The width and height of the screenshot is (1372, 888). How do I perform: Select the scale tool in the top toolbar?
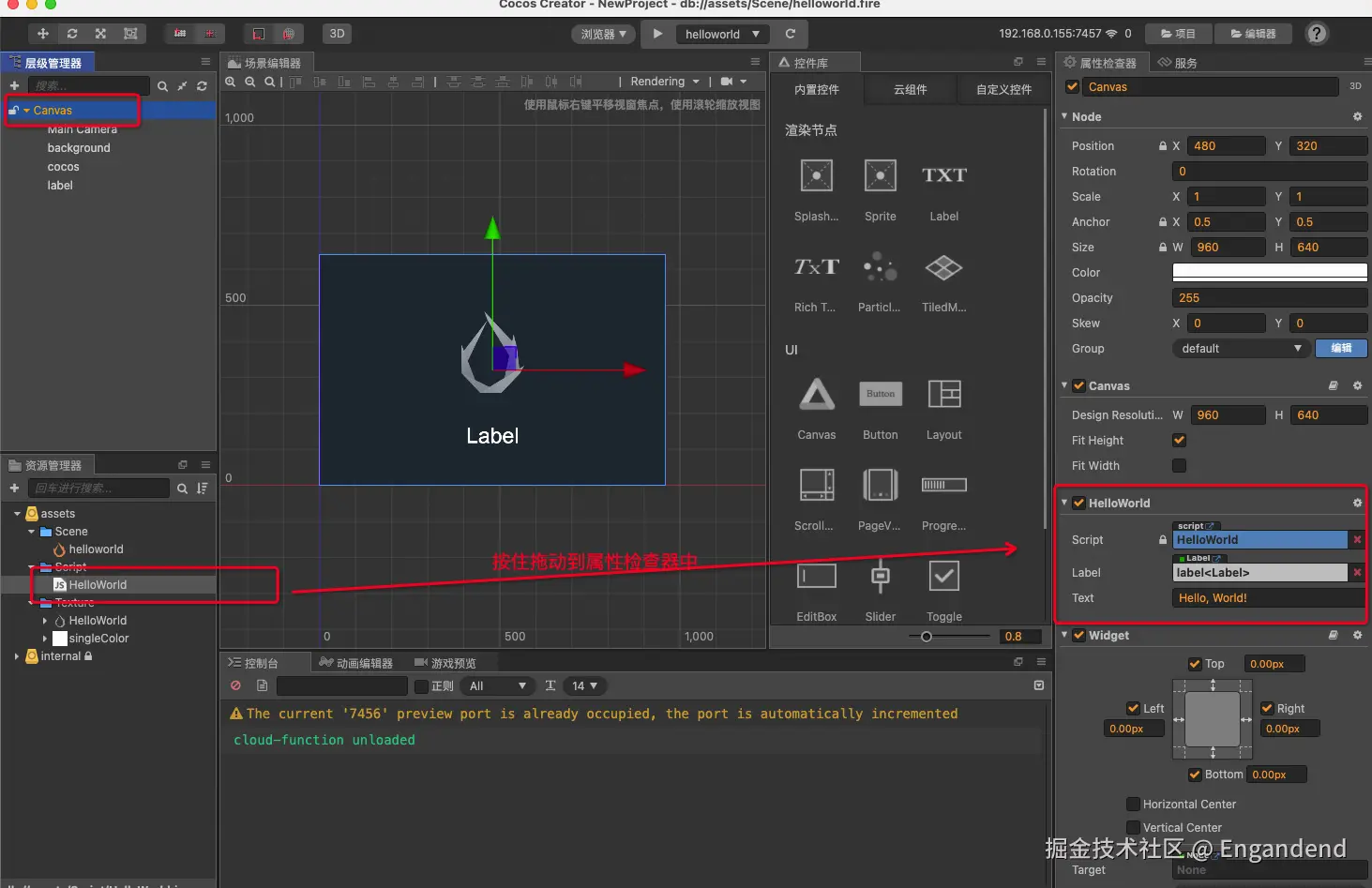(x=101, y=34)
